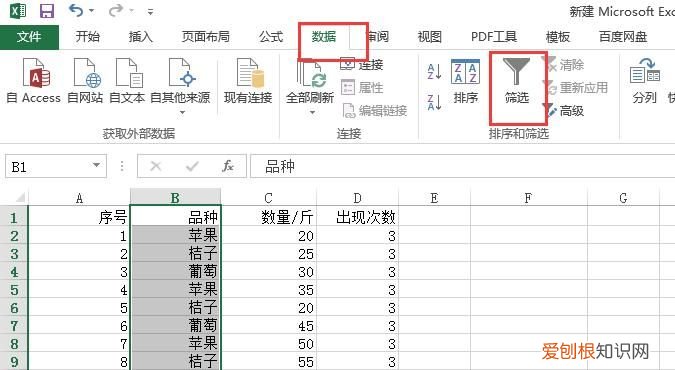The width and height of the screenshot is (675, 370).
Task: Click the 属性 properties button
Action: click(362, 87)
